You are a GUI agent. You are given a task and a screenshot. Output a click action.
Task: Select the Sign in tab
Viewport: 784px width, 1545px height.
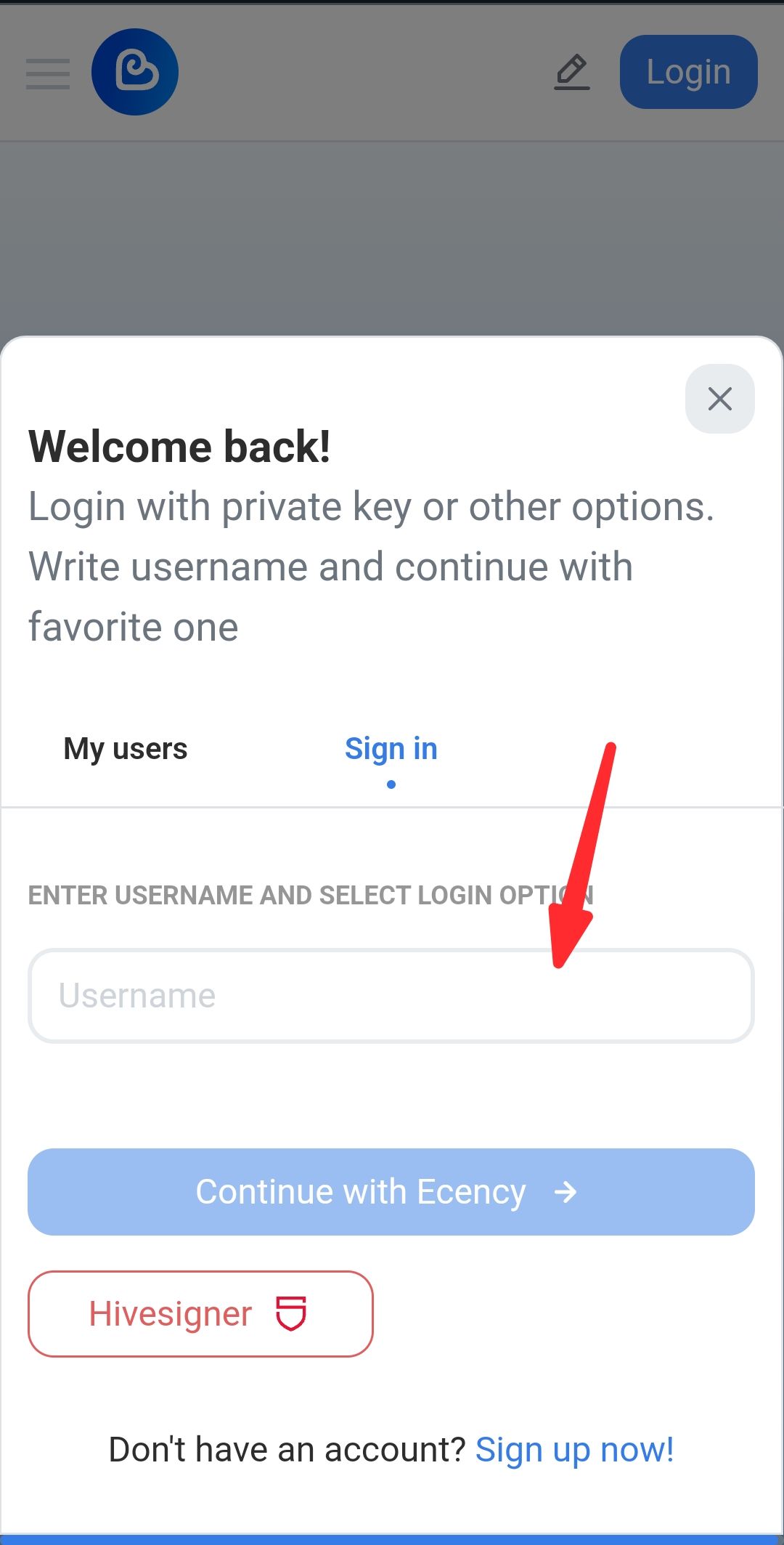[x=391, y=749]
